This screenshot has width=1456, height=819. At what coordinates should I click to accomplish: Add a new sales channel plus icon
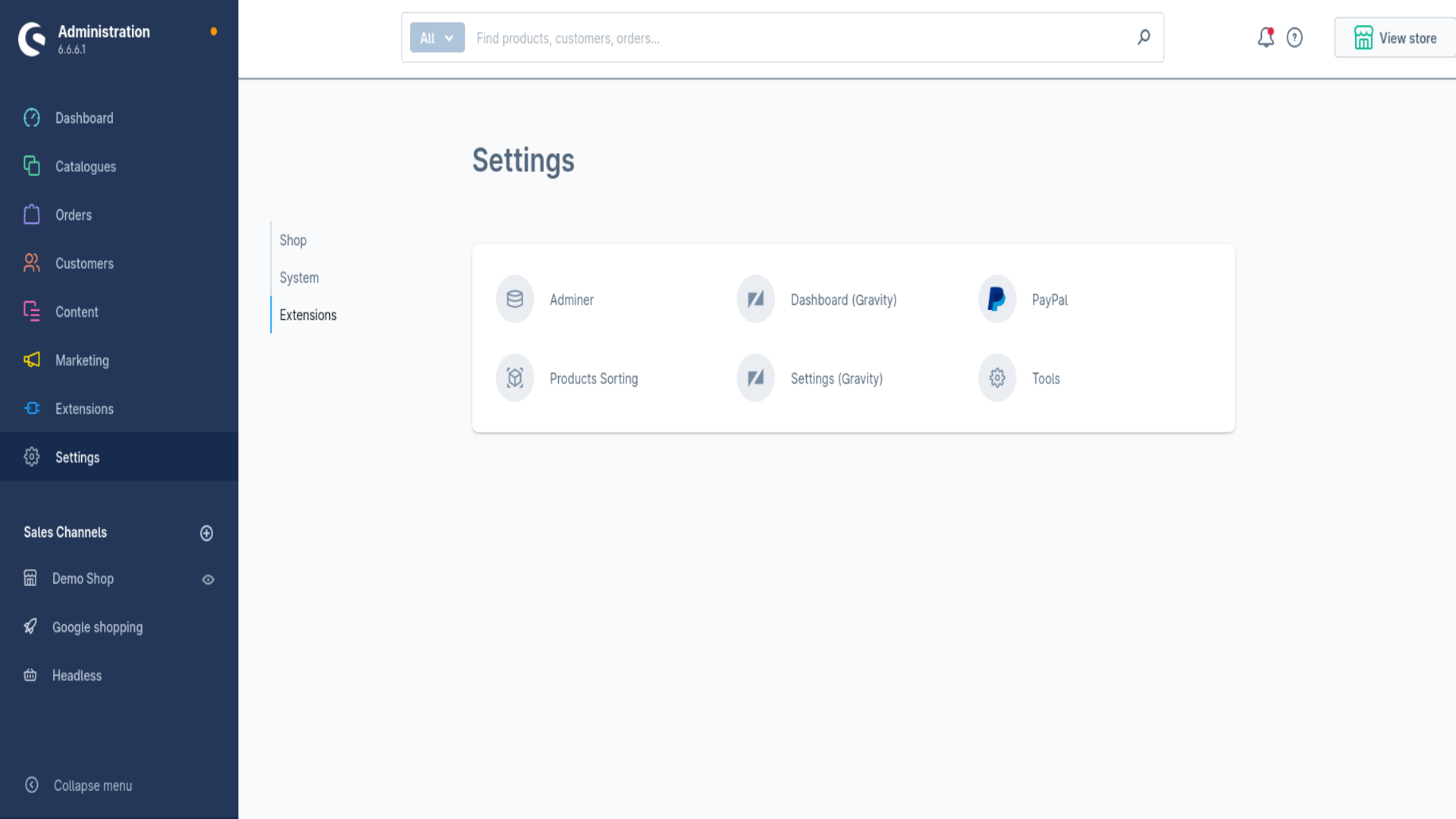coord(206,533)
